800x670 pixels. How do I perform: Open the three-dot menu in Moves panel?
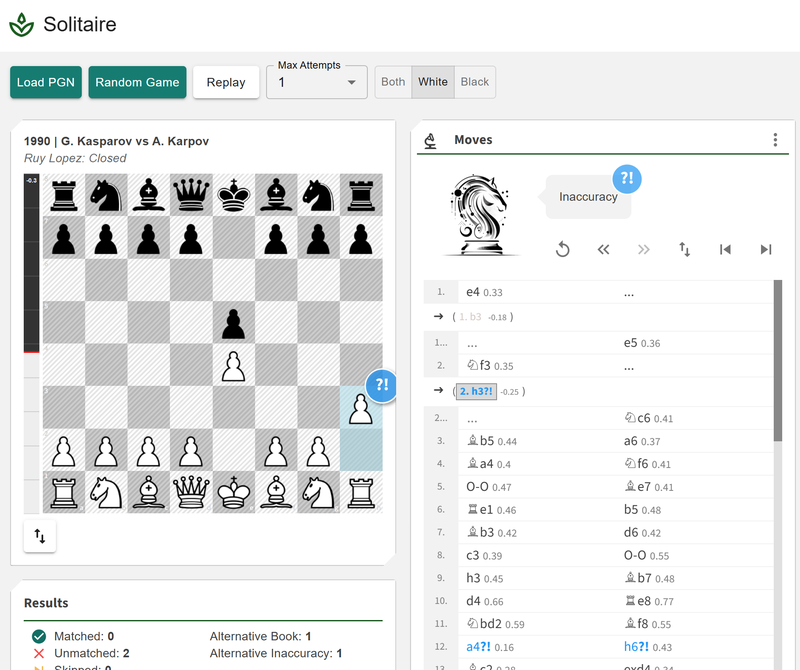click(x=775, y=140)
